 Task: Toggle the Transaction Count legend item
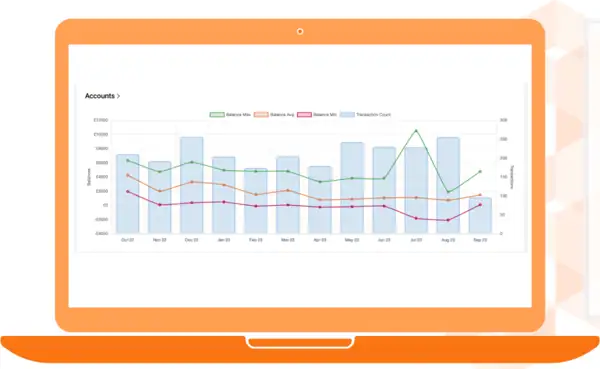[365, 114]
